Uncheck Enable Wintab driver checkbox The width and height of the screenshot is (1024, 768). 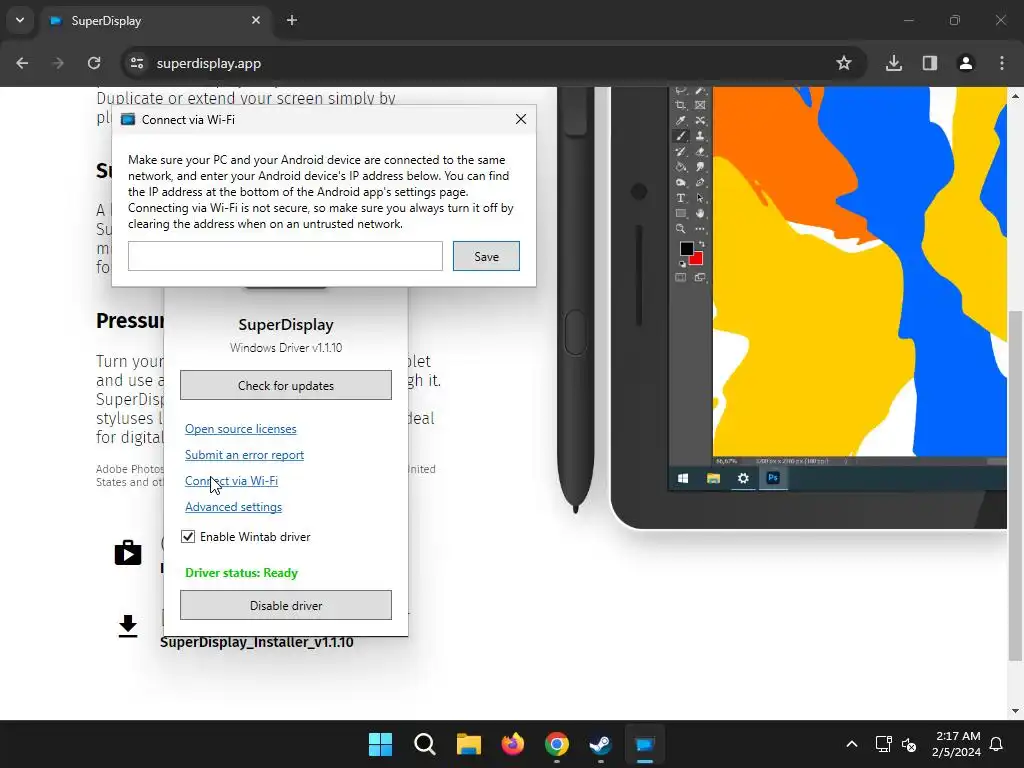(188, 537)
